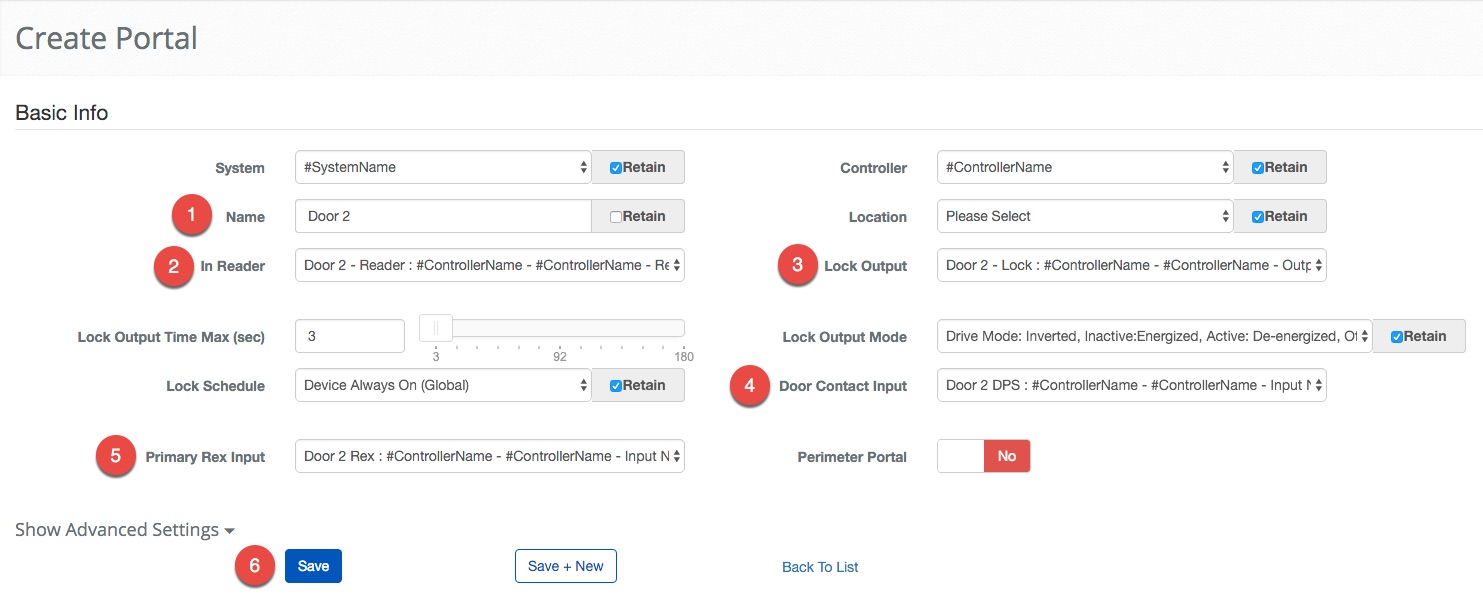Viewport: 1483px width, 610px height.
Task: Click the red step 6 badge
Action: tap(254, 566)
